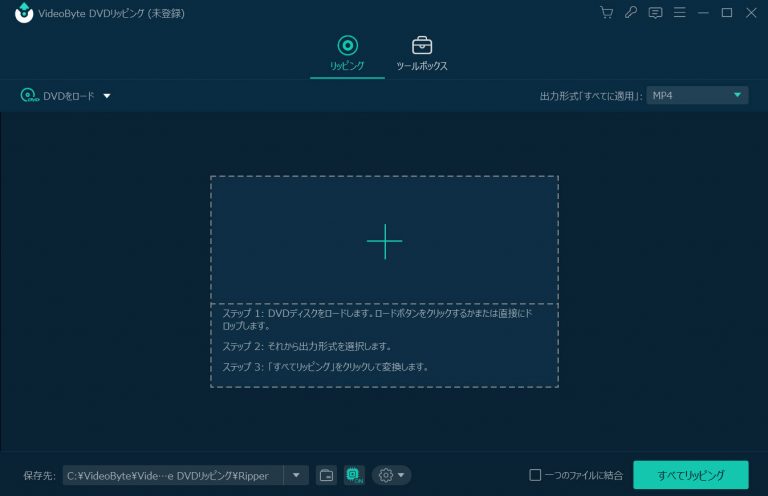The width and height of the screenshot is (768, 496).
Task: Expand the save path dropdown arrow
Action: (296, 475)
